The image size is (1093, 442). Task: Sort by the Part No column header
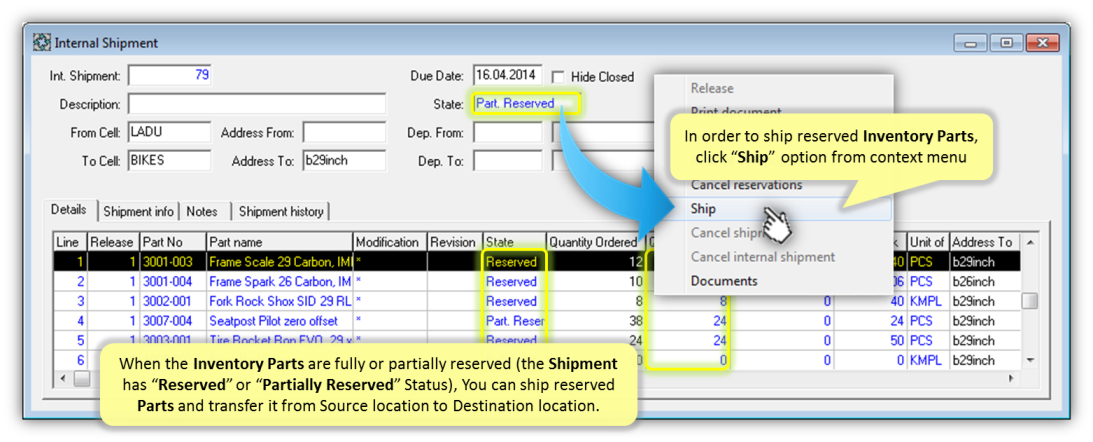pyautogui.click(x=172, y=242)
